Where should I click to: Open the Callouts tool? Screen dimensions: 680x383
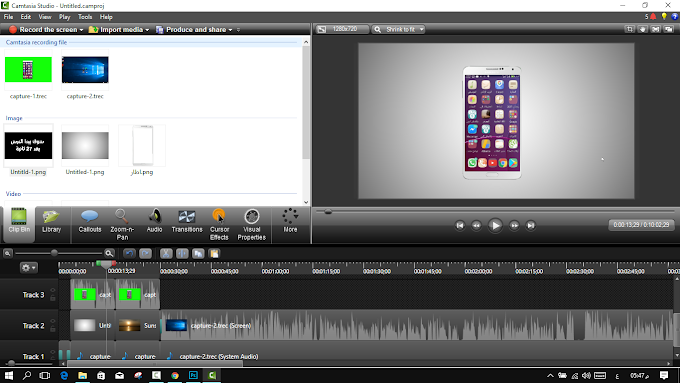tap(89, 221)
